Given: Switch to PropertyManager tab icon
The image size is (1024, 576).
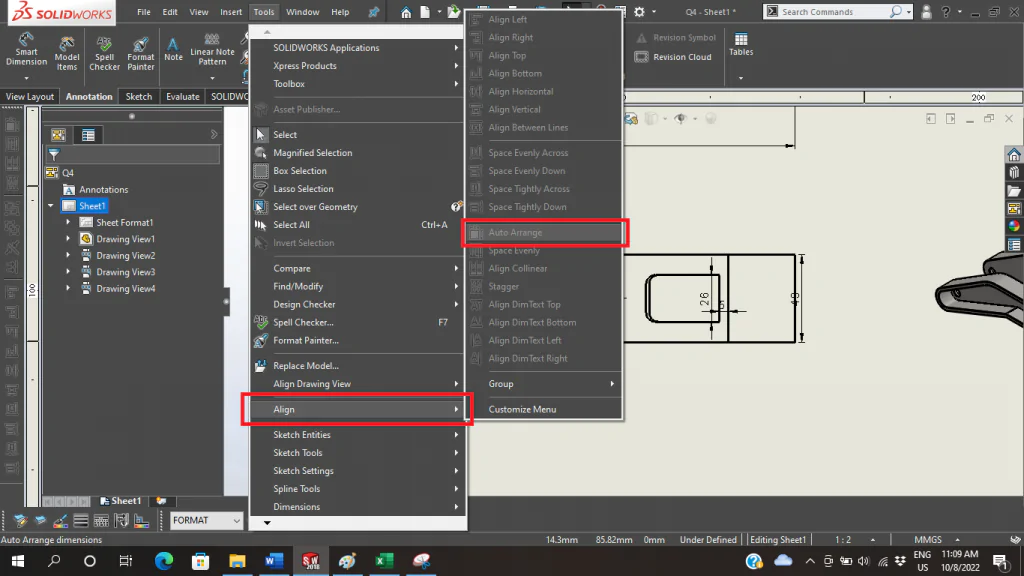Looking at the screenshot, I should [88, 135].
